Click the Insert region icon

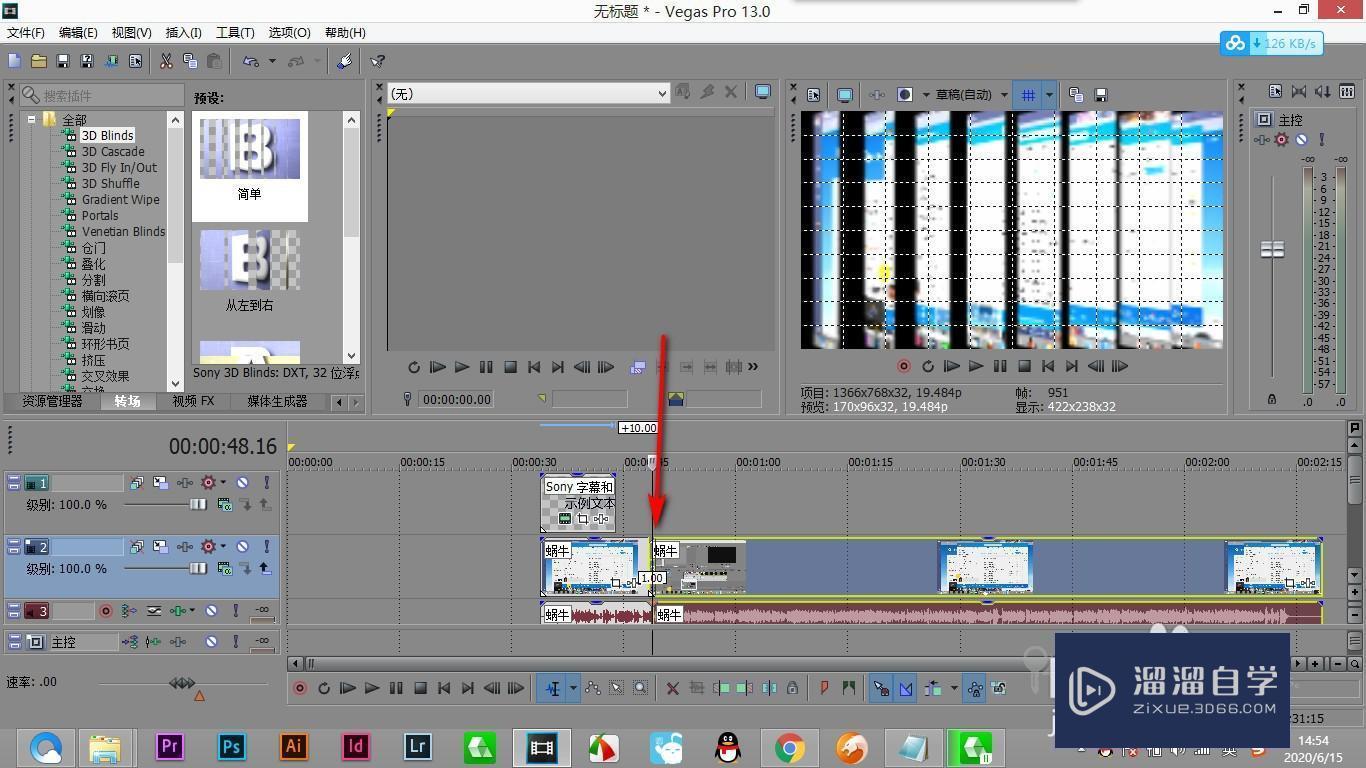(x=849, y=688)
